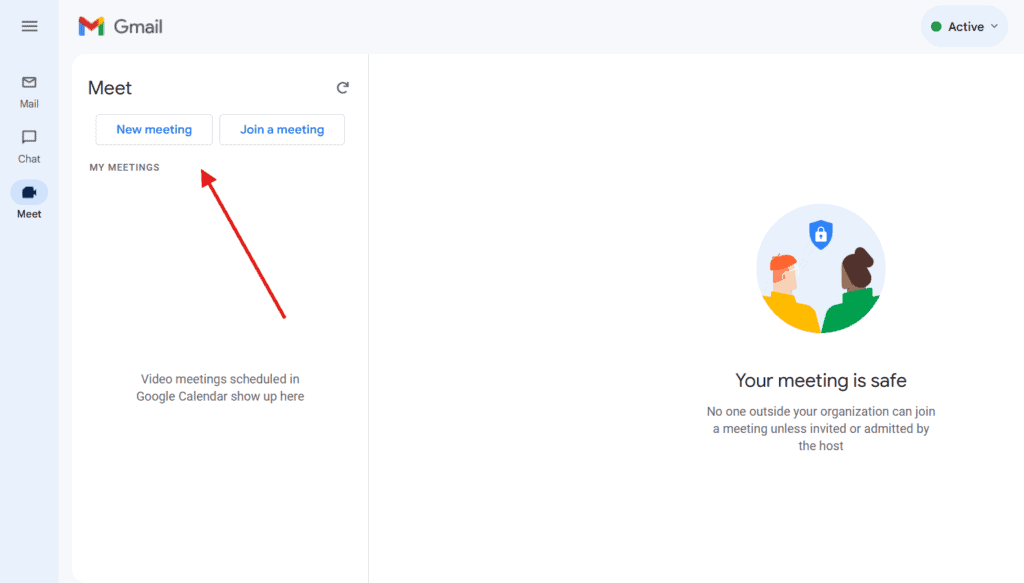The image size is (1024, 583).
Task: Click the 'Your meeting is safe' heading
Action: [821, 381]
